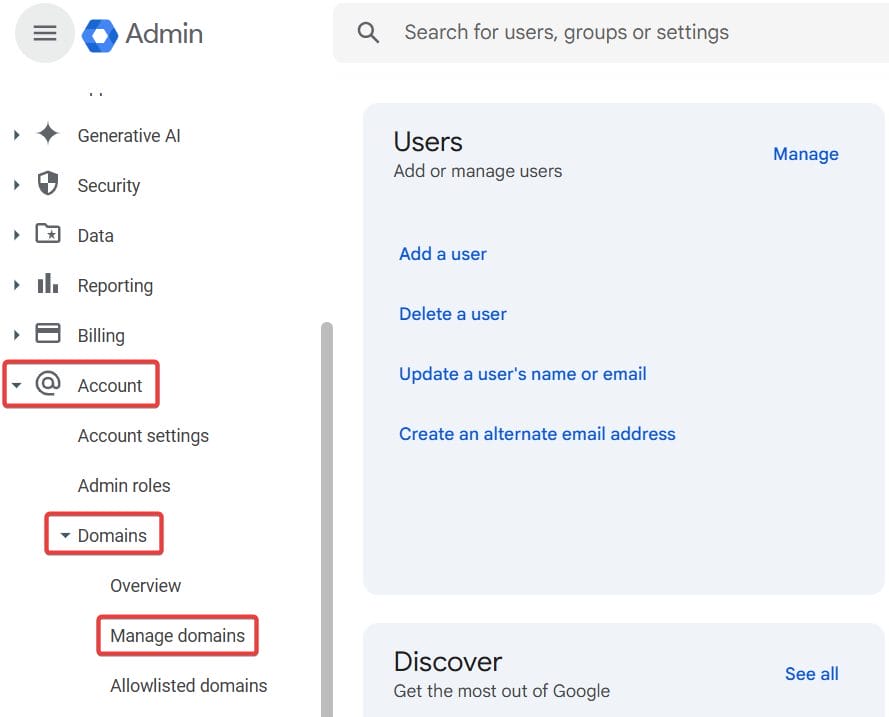889x717 pixels.
Task: Open the hamburger navigation menu
Action: click(x=44, y=32)
